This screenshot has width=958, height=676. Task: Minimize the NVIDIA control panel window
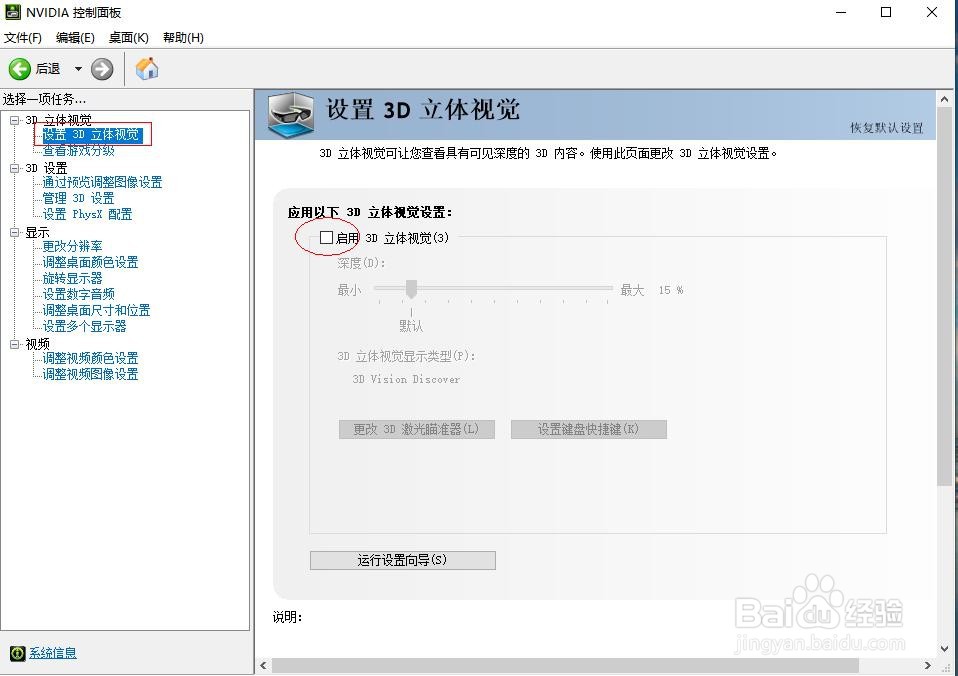coord(841,12)
